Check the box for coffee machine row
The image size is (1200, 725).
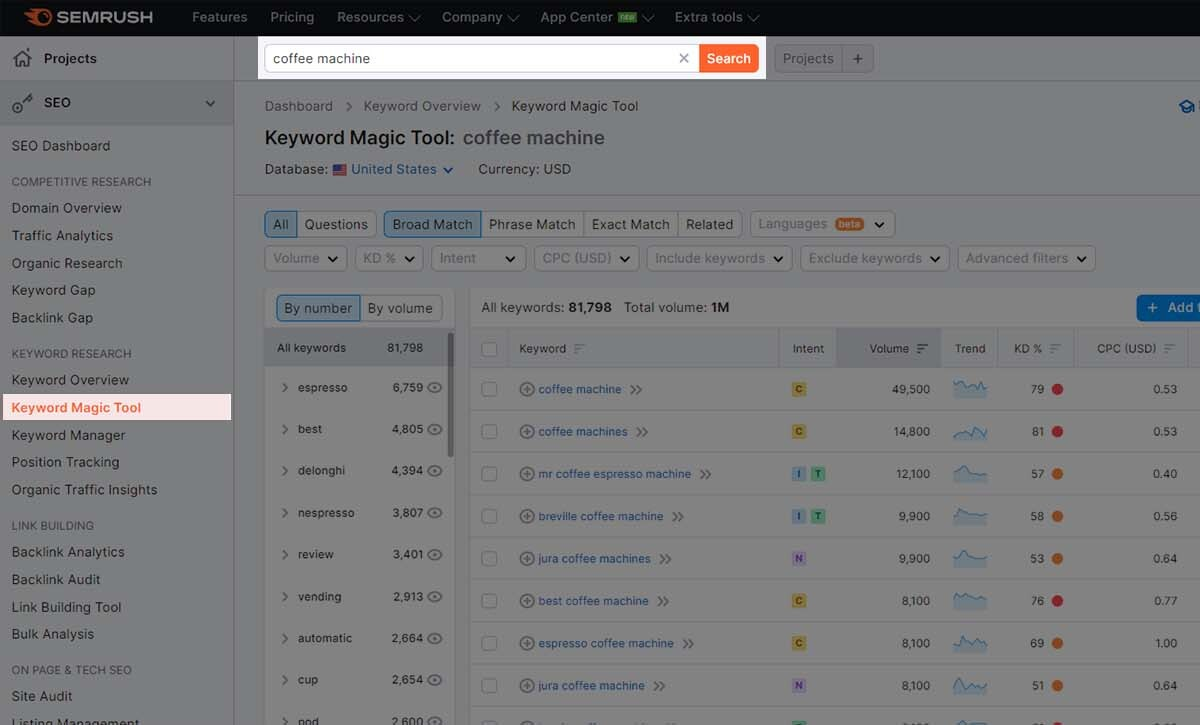click(489, 390)
